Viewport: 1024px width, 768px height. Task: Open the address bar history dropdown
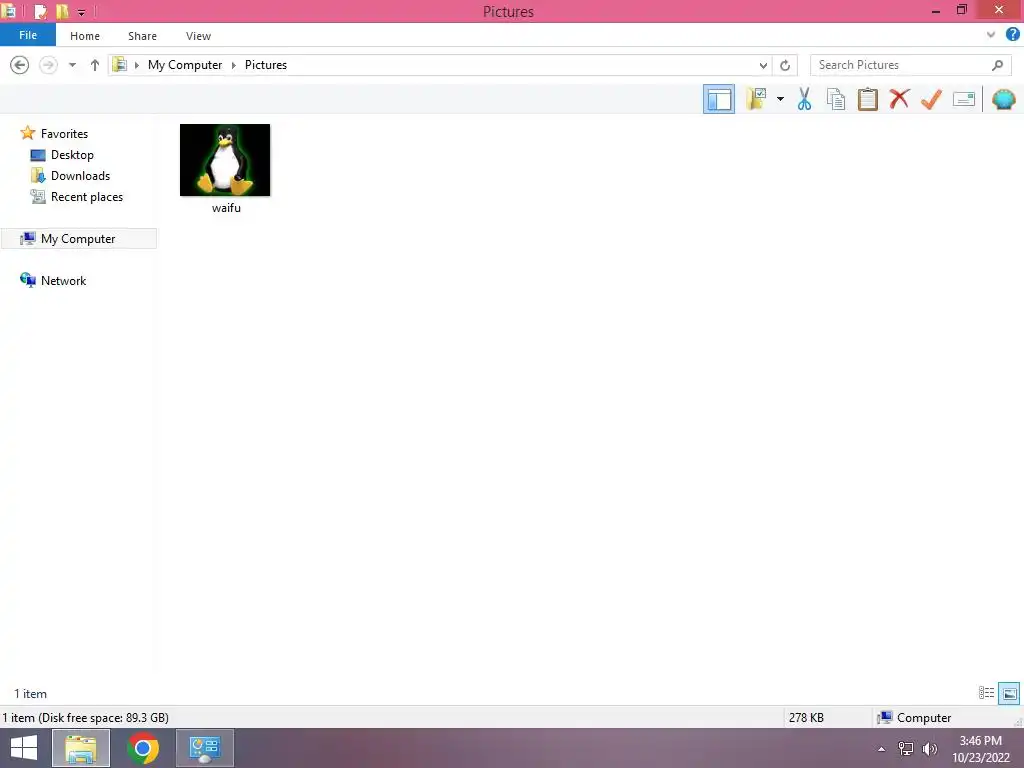click(763, 65)
